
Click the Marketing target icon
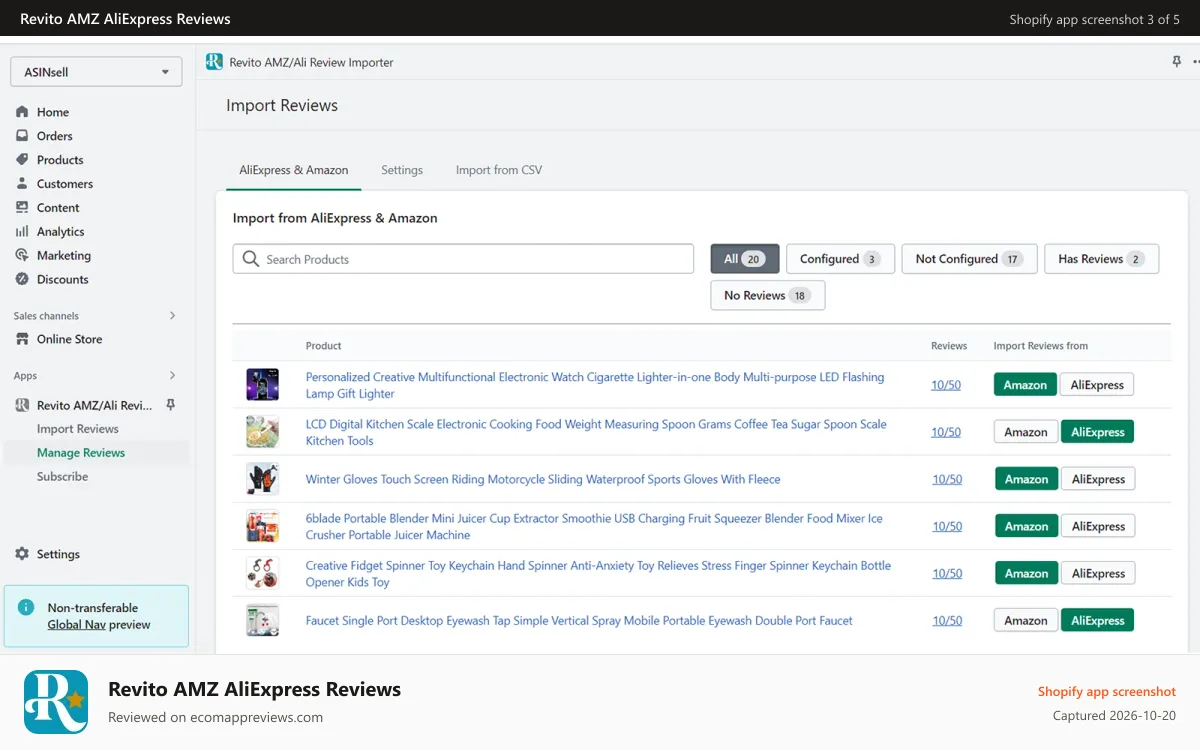click(22, 256)
